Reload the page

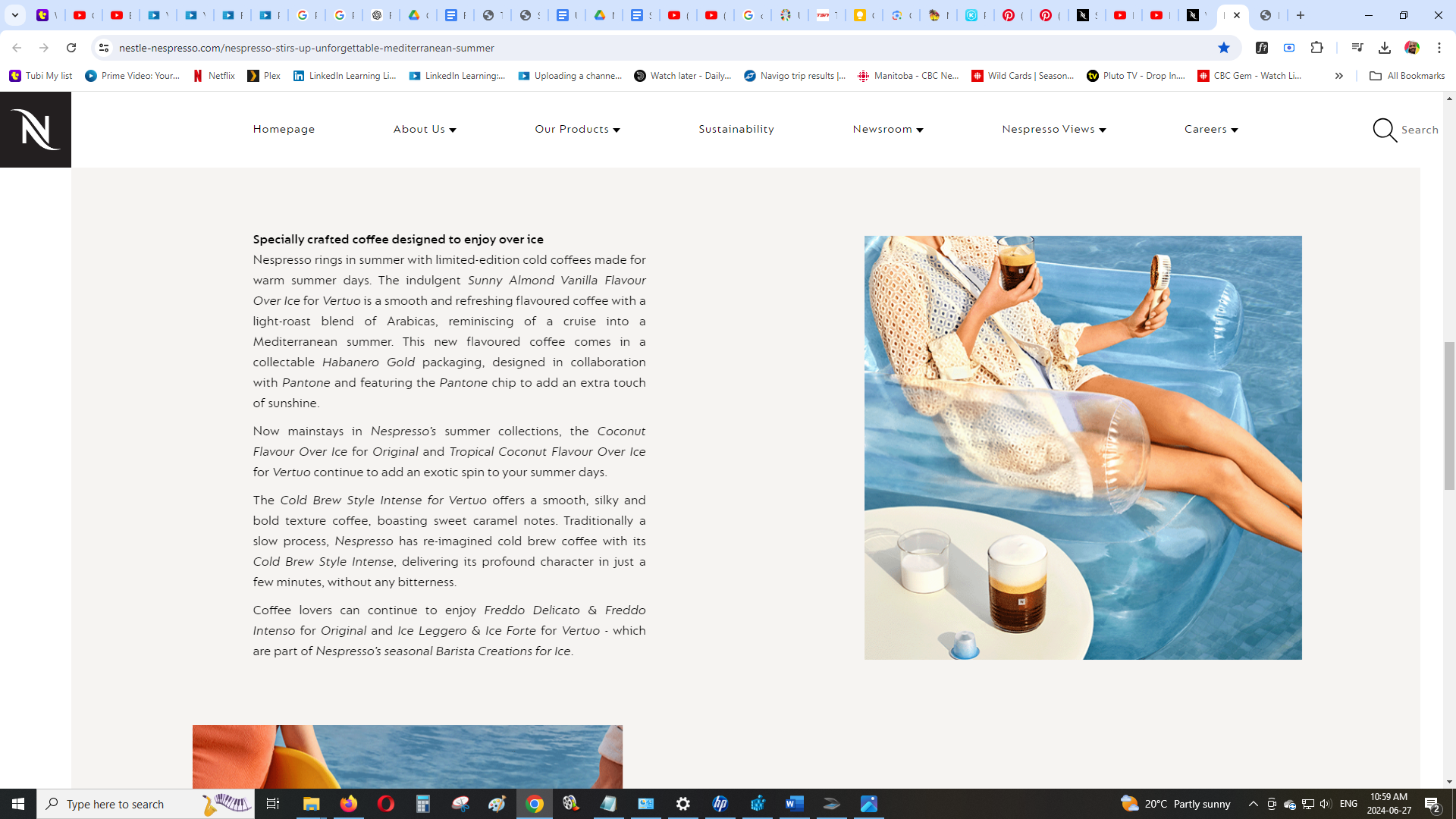coord(71,48)
